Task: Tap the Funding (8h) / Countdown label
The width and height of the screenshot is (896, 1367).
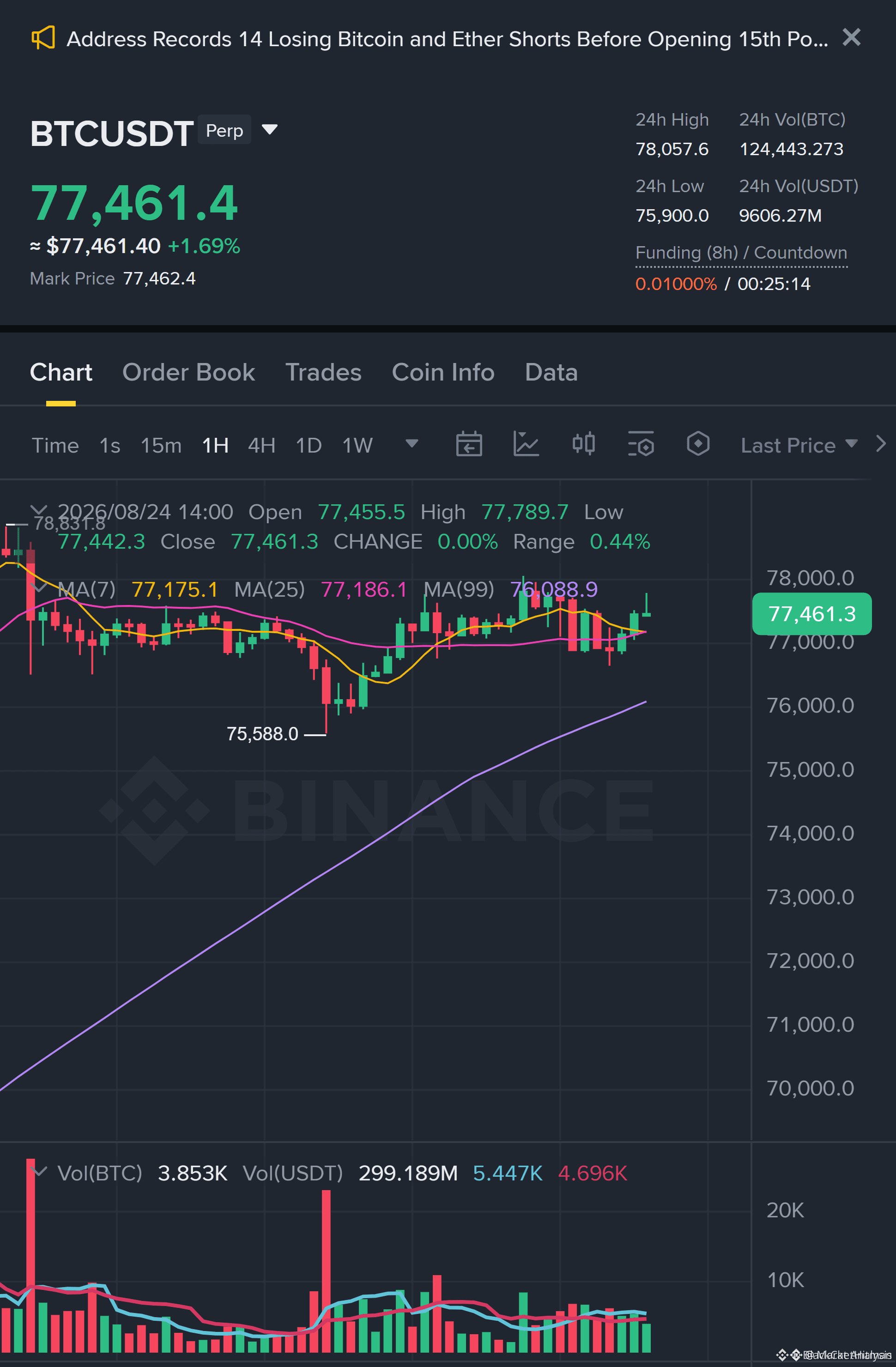Action: pos(741,253)
